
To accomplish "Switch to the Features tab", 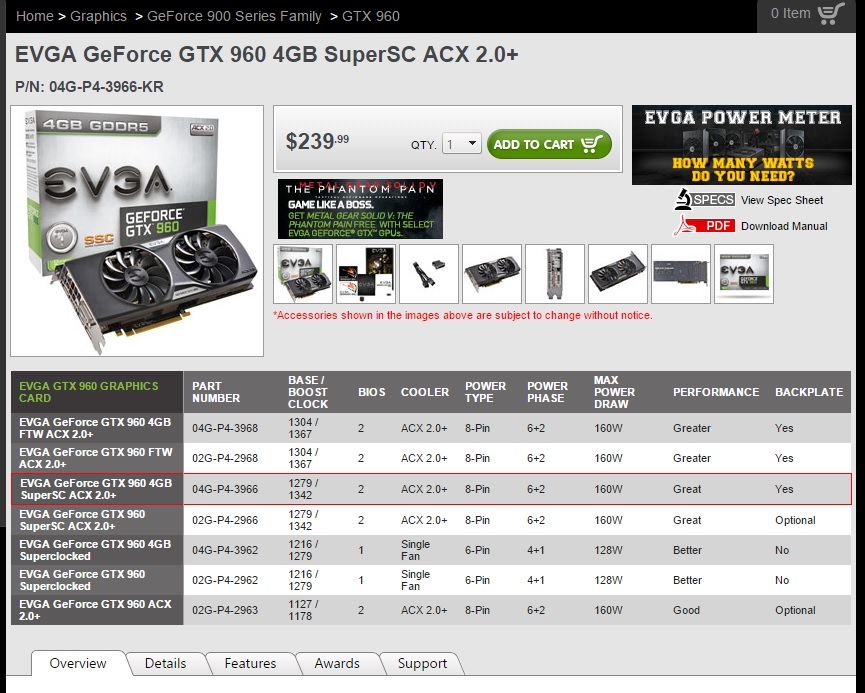I will click(250, 663).
